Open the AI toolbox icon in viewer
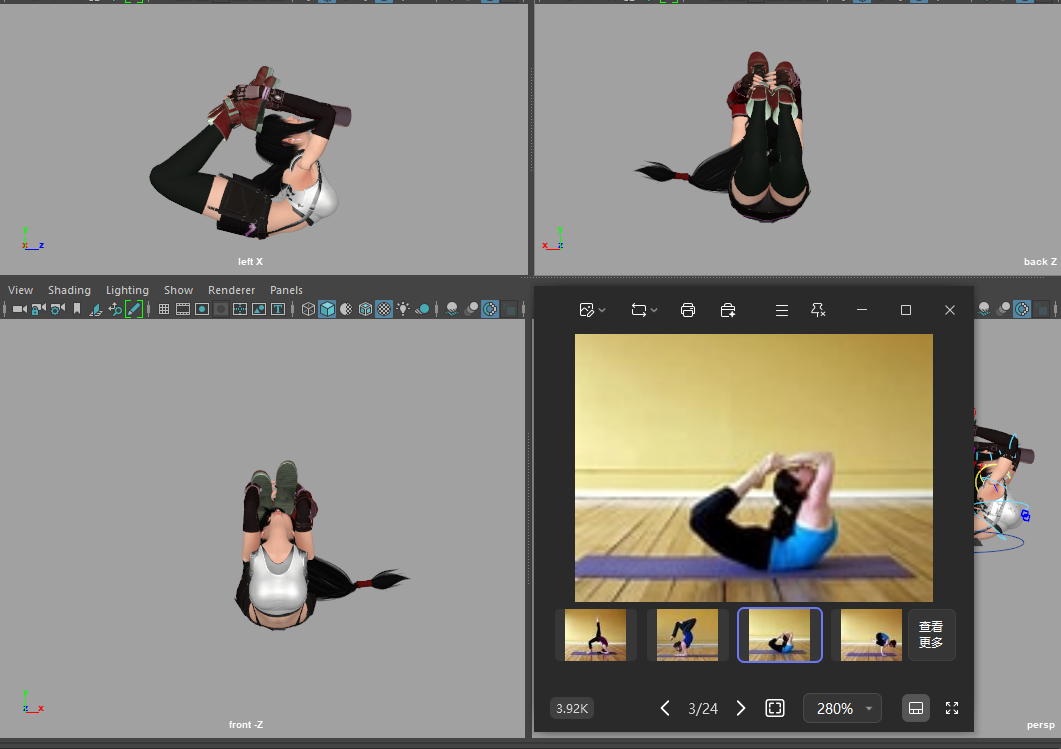1061x749 pixels. 728,310
